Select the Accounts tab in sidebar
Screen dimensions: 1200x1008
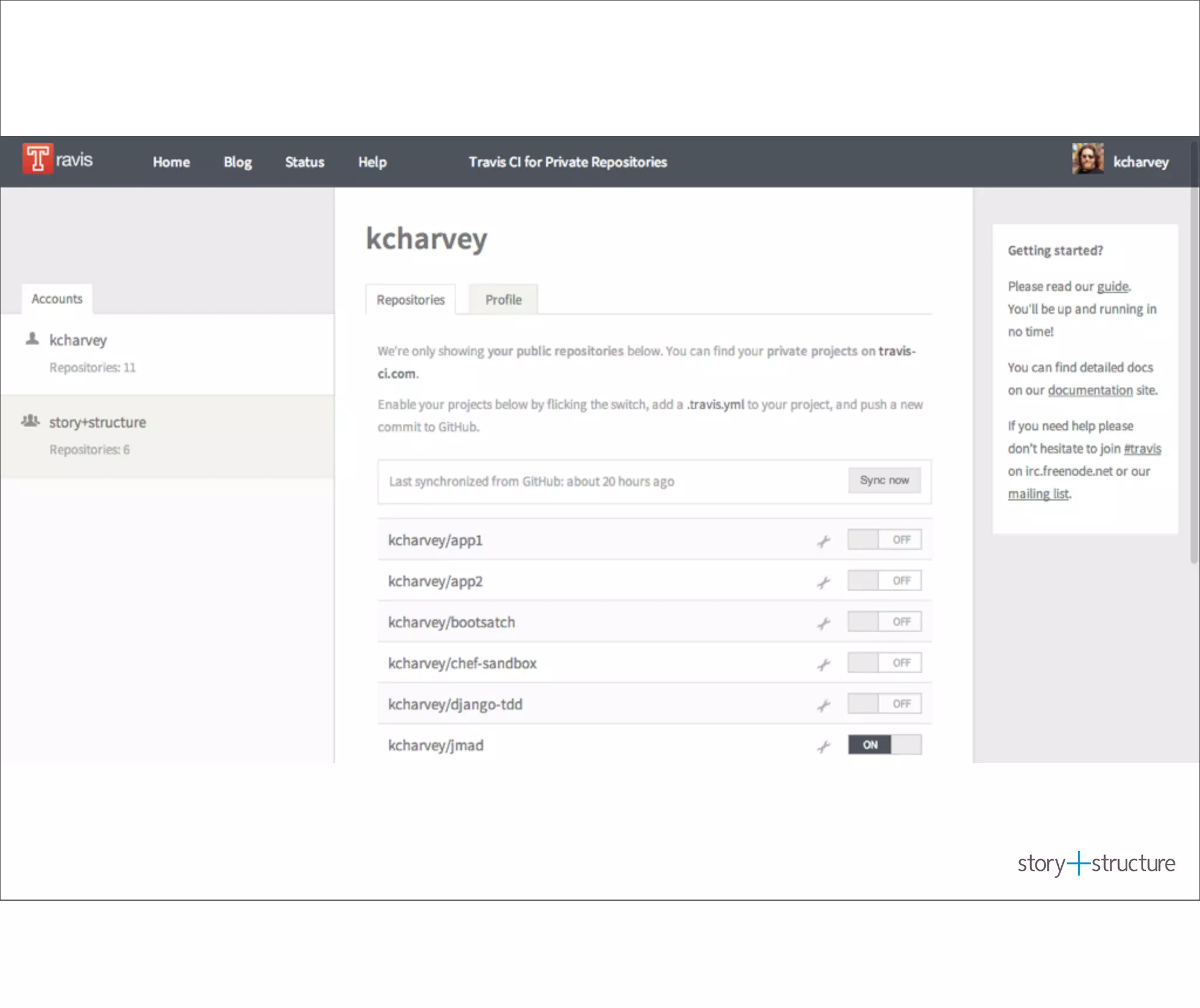57,299
